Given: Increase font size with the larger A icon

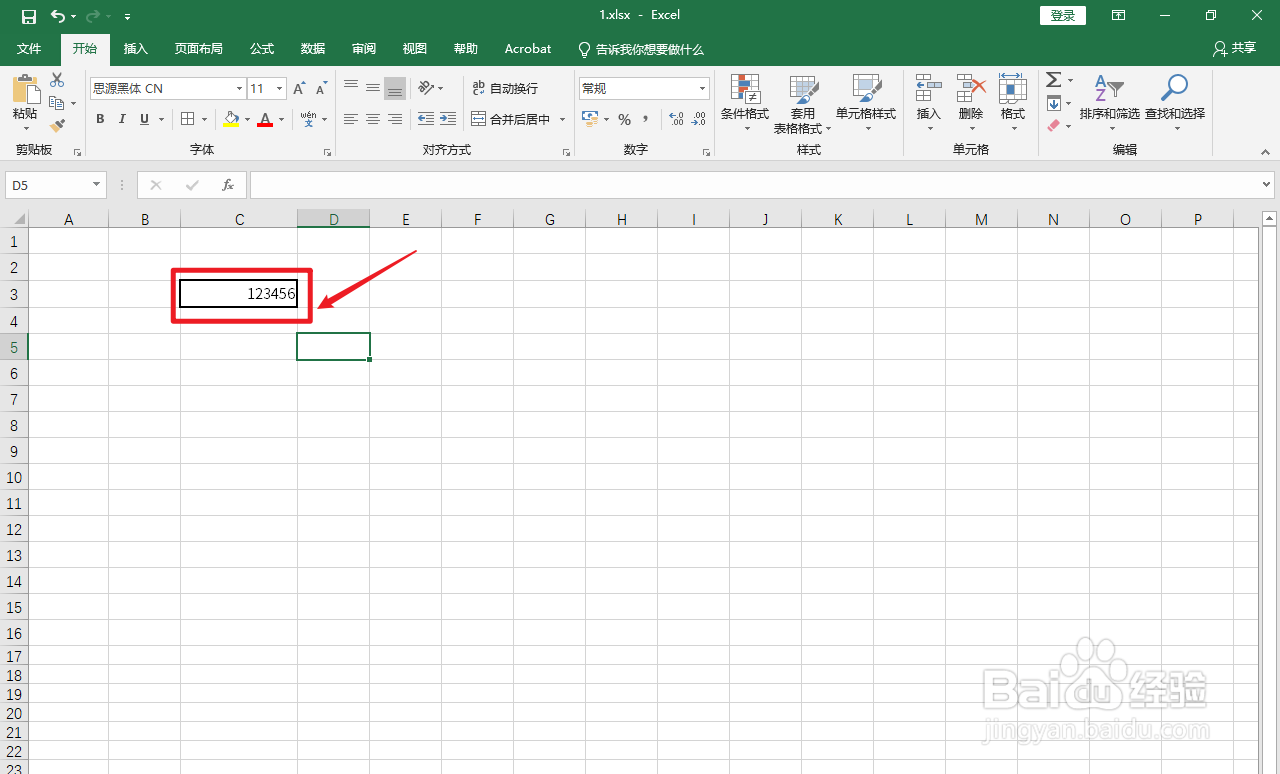Looking at the screenshot, I should click(x=299, y=89).
